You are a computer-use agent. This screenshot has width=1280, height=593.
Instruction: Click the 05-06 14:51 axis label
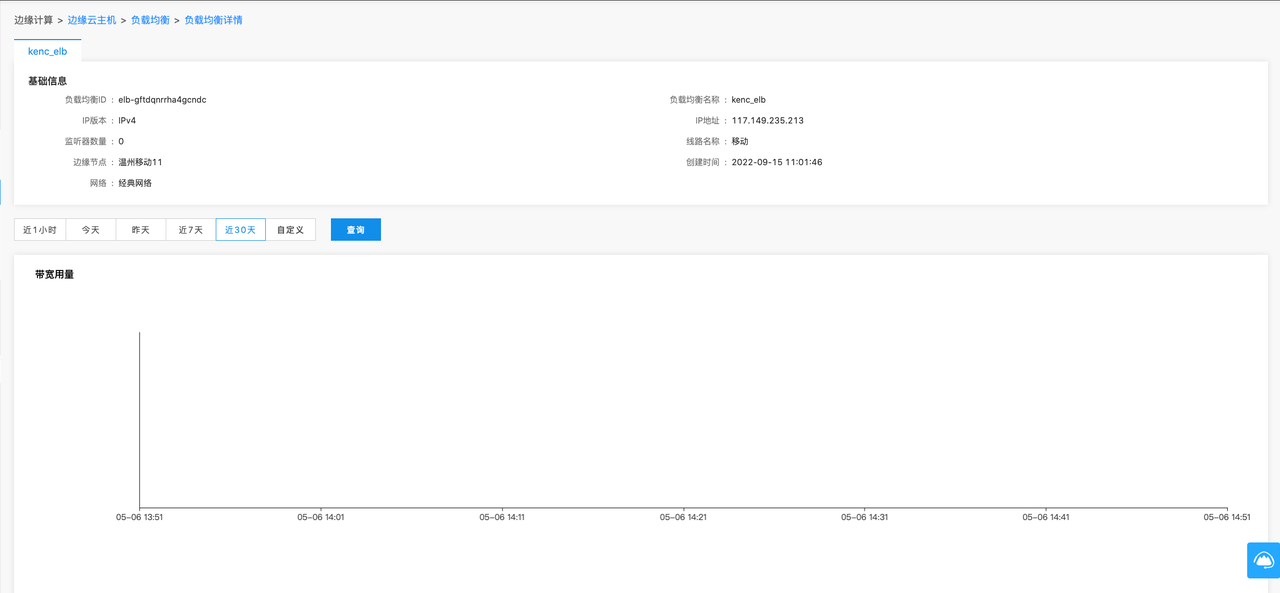[x=1227, y=518]
